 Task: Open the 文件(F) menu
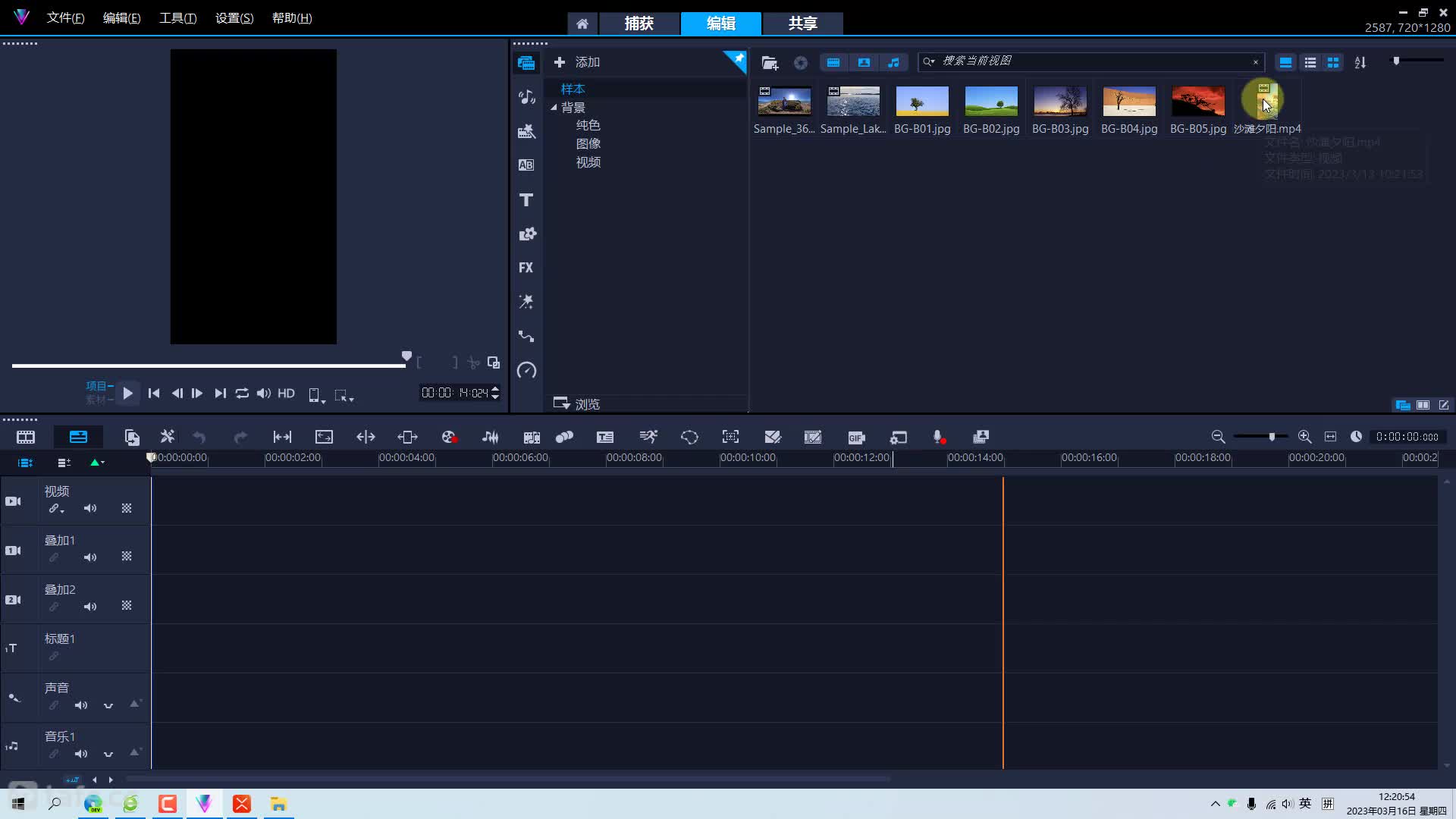[66, 18]
